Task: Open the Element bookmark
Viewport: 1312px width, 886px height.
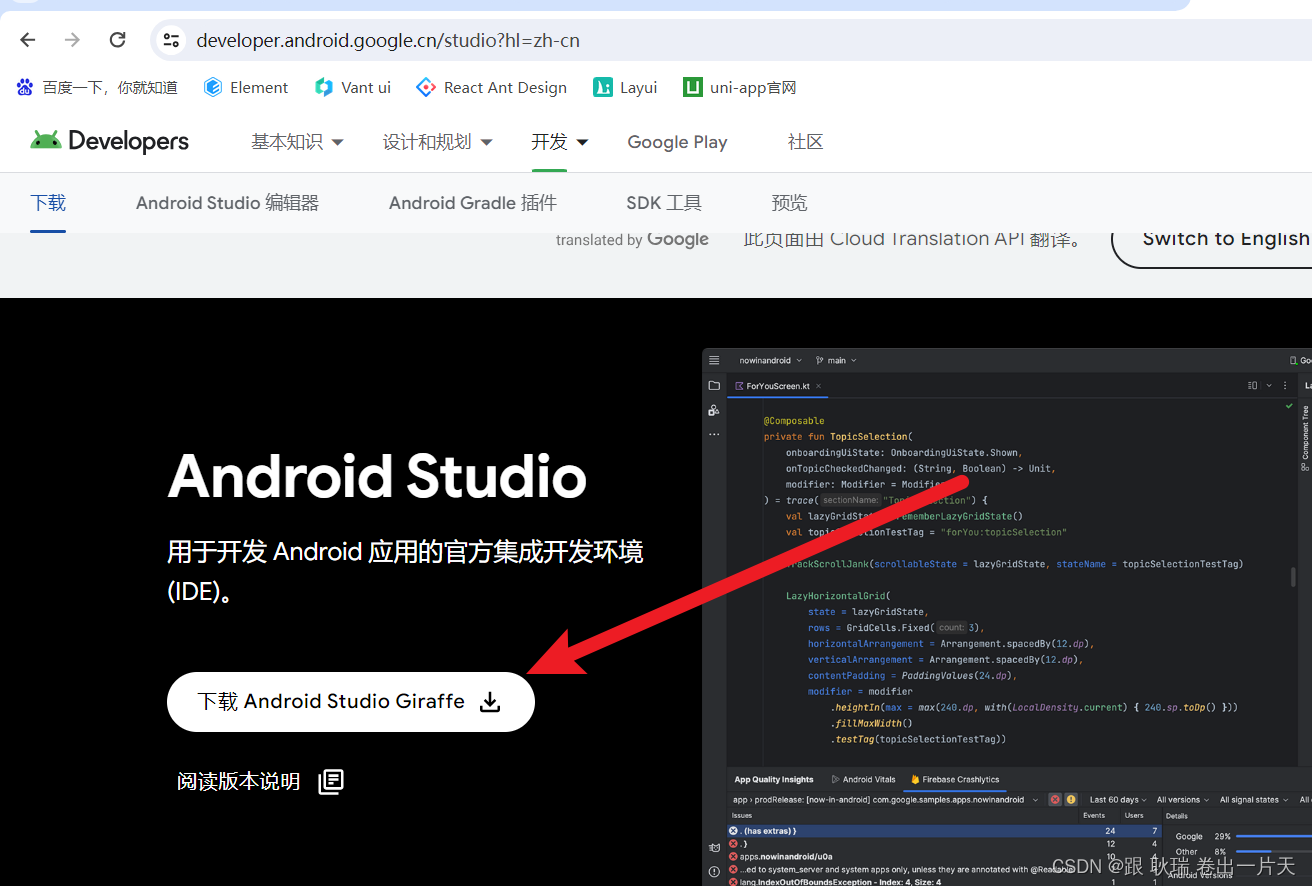Action: tap(245, 87)
